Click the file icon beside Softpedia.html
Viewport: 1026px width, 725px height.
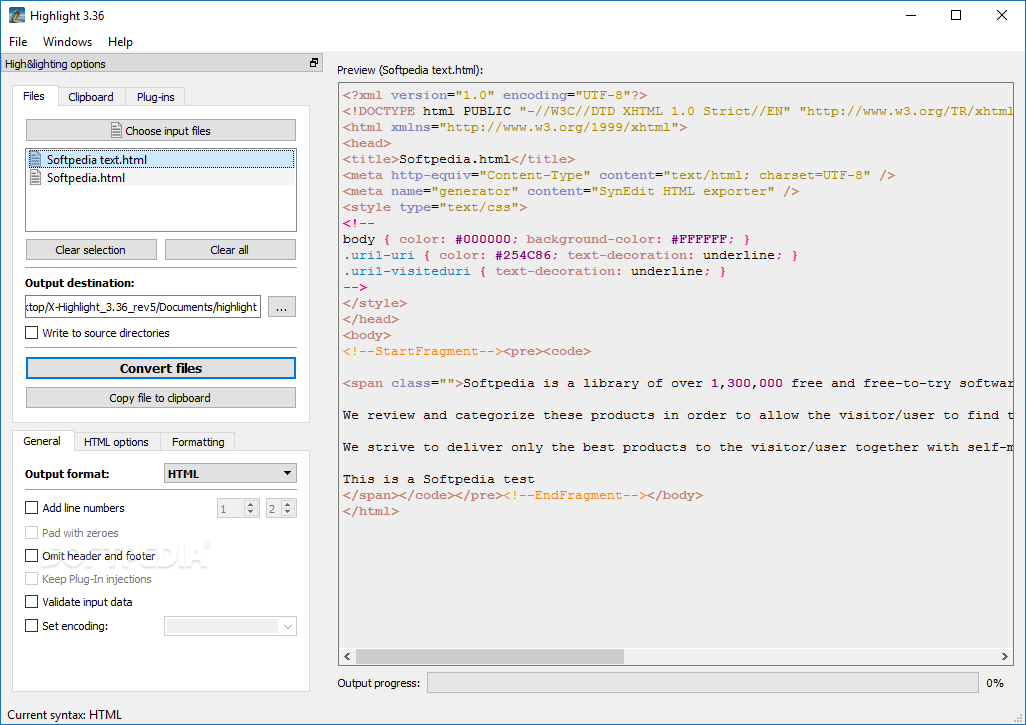coord(36,177)
